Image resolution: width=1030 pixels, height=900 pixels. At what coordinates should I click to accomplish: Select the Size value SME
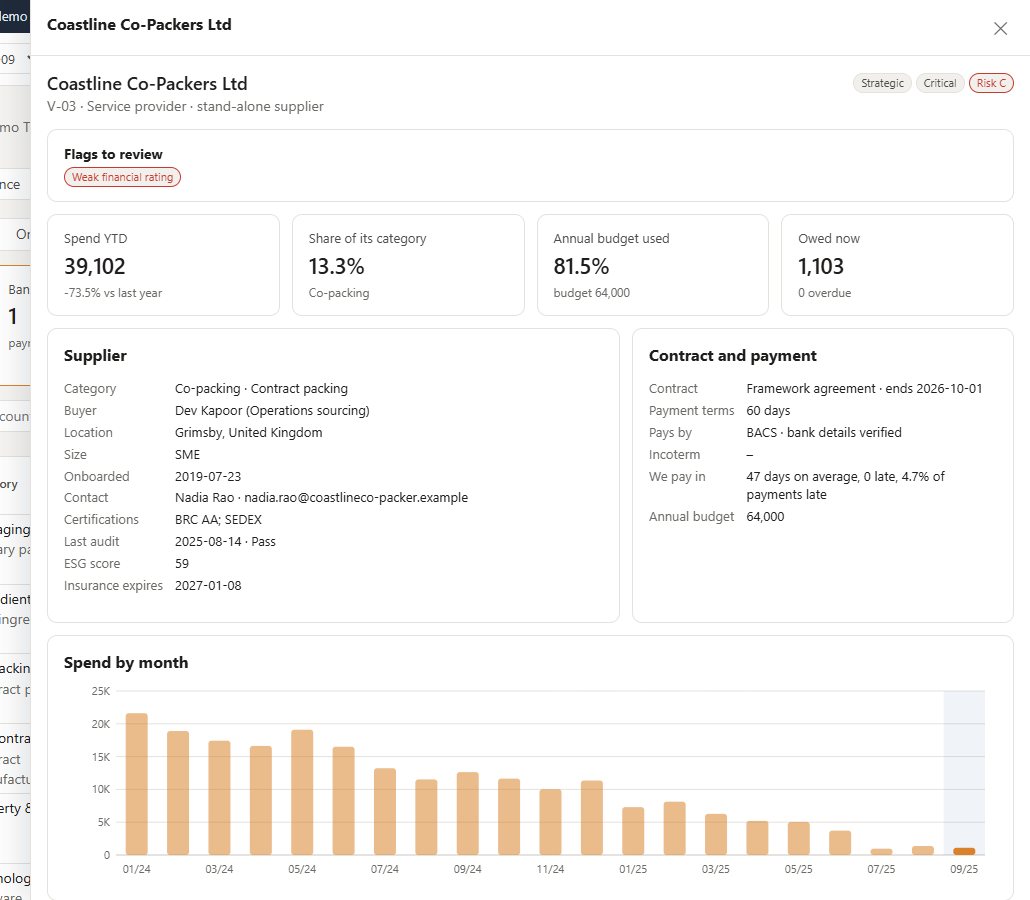click(x=187, y=455)
